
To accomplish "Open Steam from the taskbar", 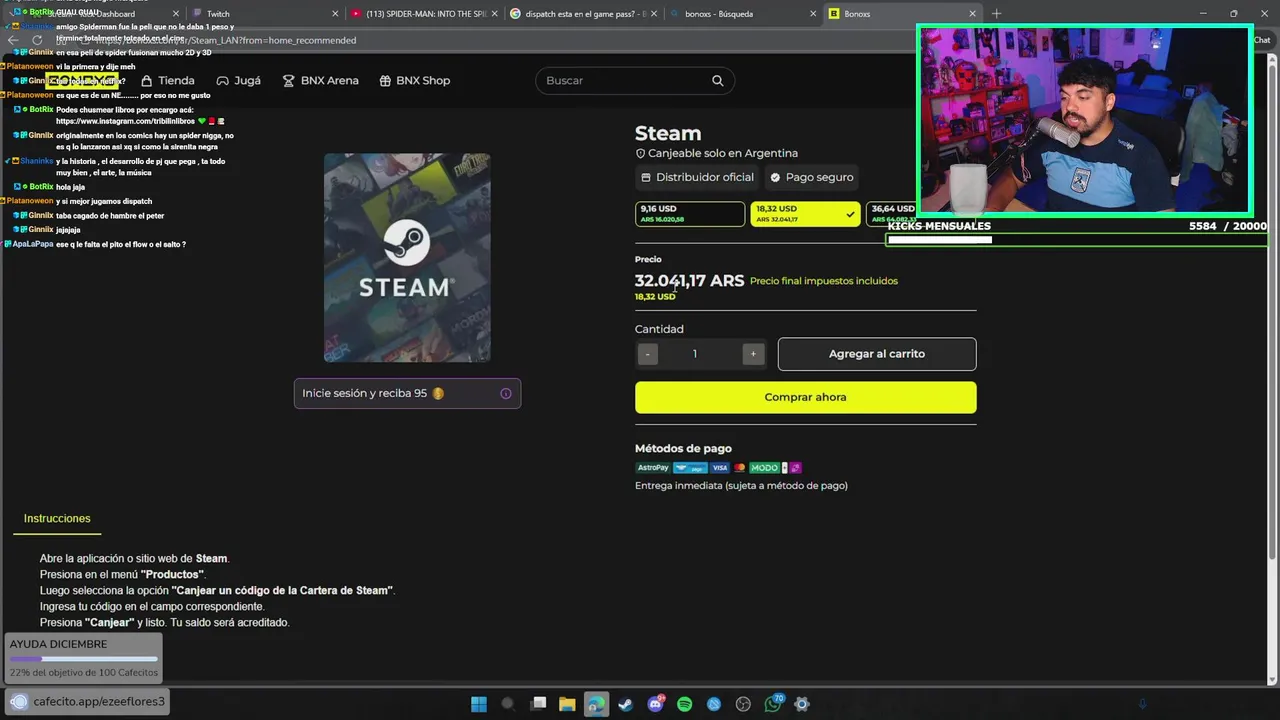I will [x=625, y=704].
